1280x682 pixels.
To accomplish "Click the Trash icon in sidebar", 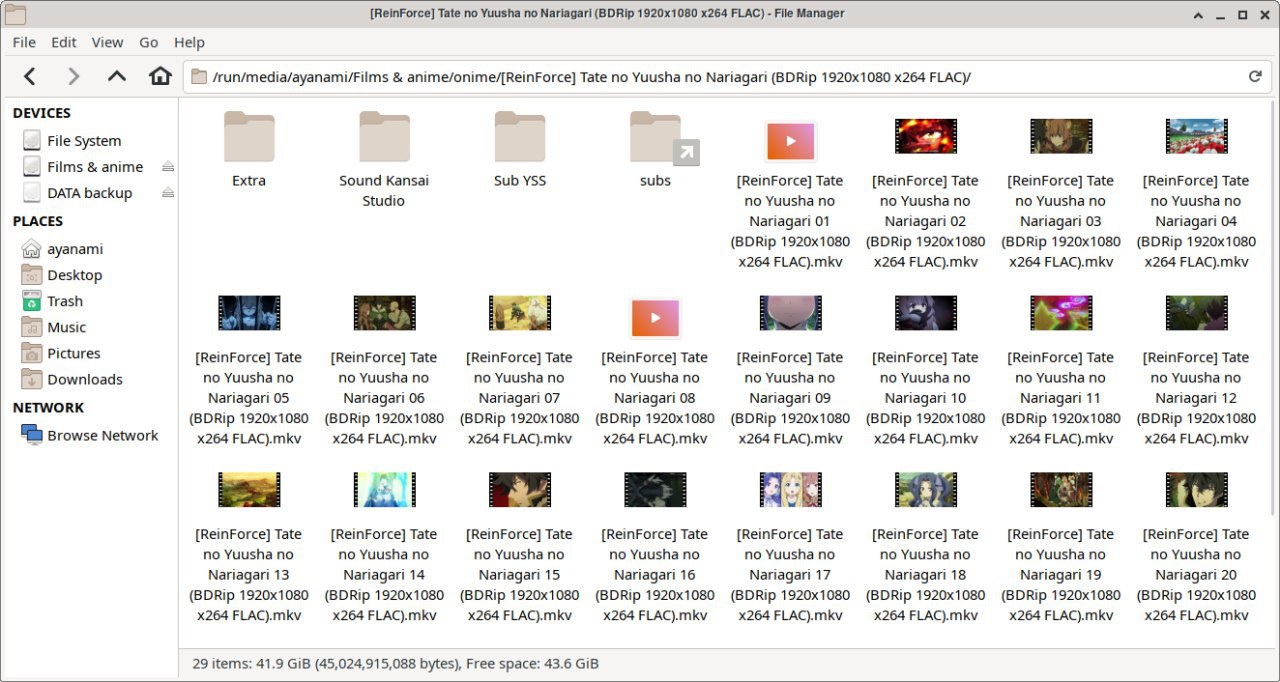I will (32, 301).
